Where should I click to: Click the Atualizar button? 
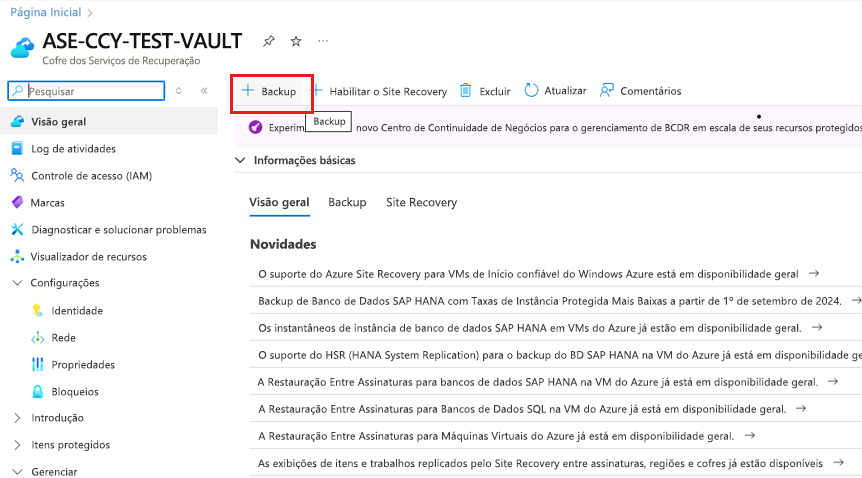tap(555, 91)
